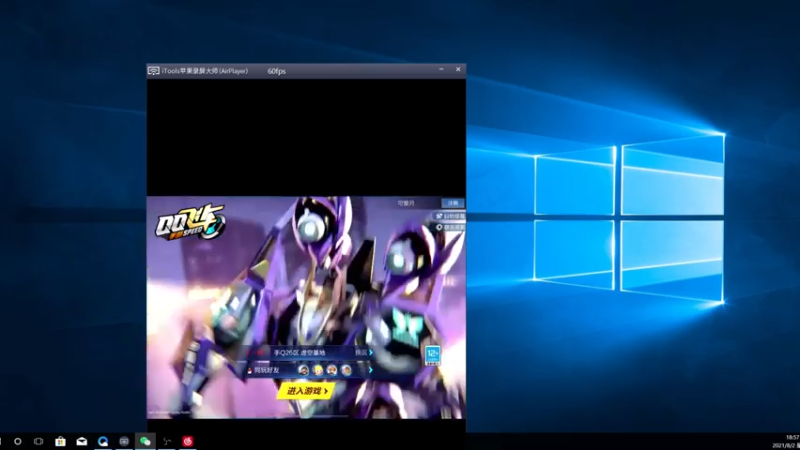
Task: Click the AirPlayer icon in title bar
Action: 154,71
